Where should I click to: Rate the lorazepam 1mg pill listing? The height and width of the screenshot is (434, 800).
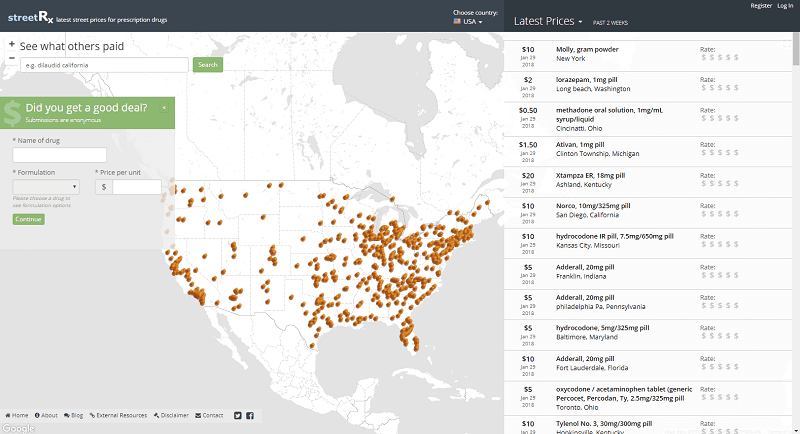[719, 88]
